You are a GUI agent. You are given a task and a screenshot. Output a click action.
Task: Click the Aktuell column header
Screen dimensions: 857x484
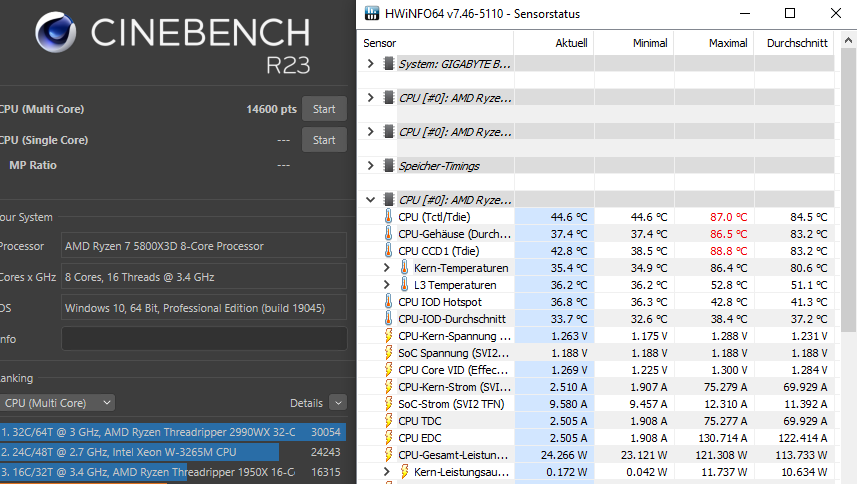pos(553,43)
